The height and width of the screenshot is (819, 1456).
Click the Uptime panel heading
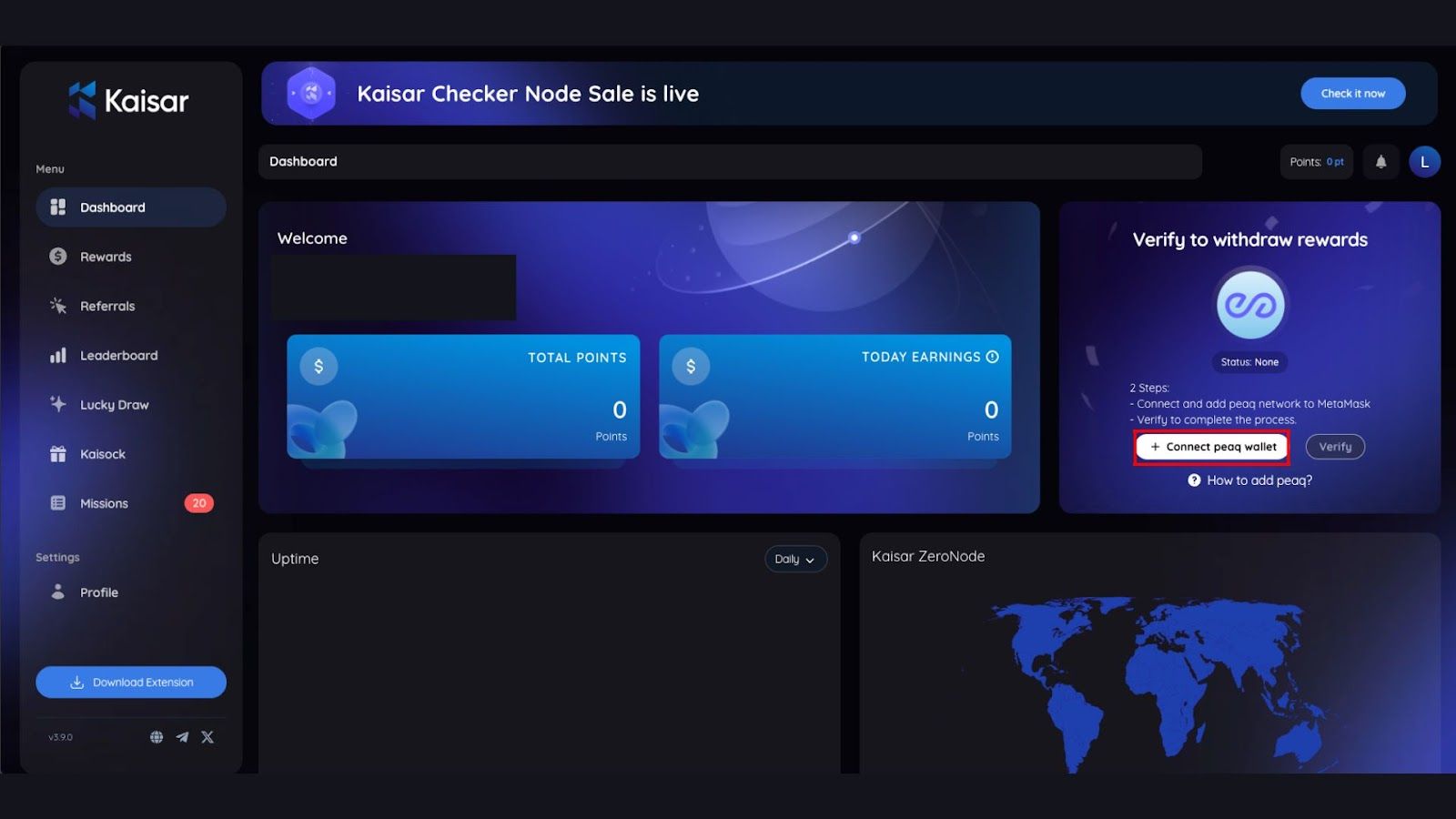[x=295, y=559]
